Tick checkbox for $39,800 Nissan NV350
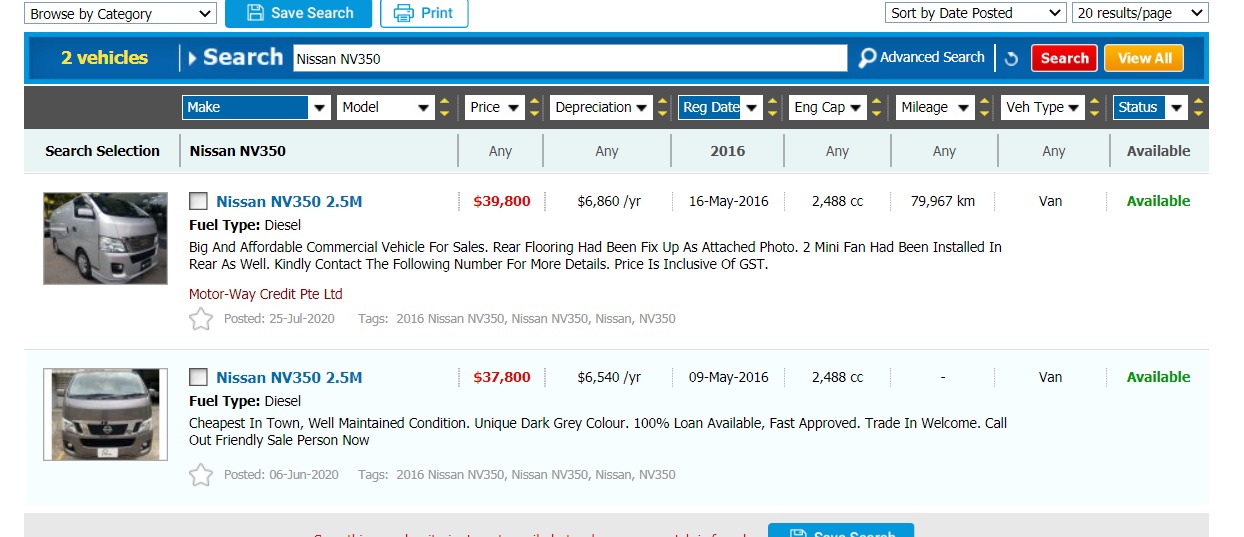The image size is (1244, 537). pos(199,201)
